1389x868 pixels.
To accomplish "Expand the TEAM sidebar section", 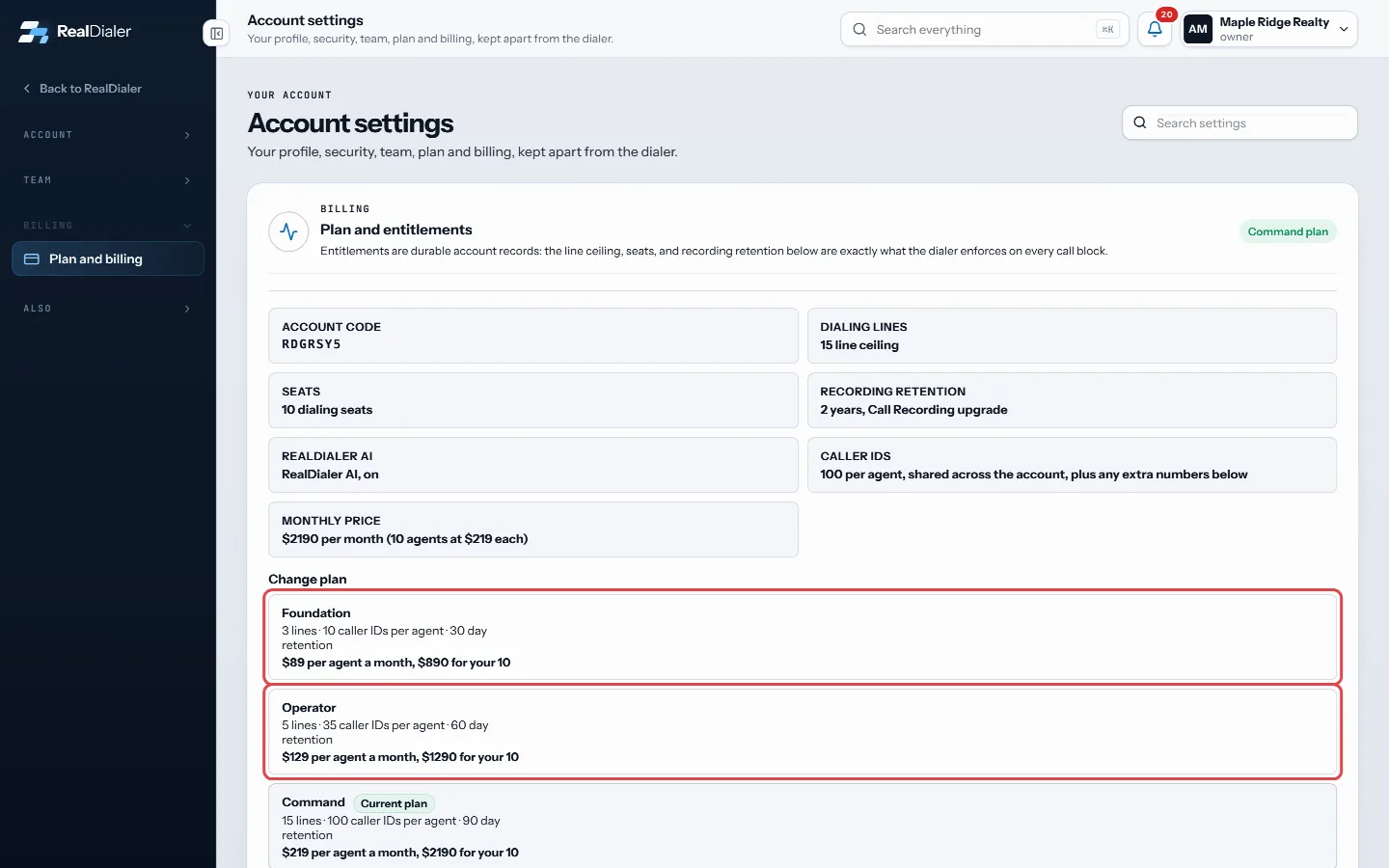I will (108, 180).
